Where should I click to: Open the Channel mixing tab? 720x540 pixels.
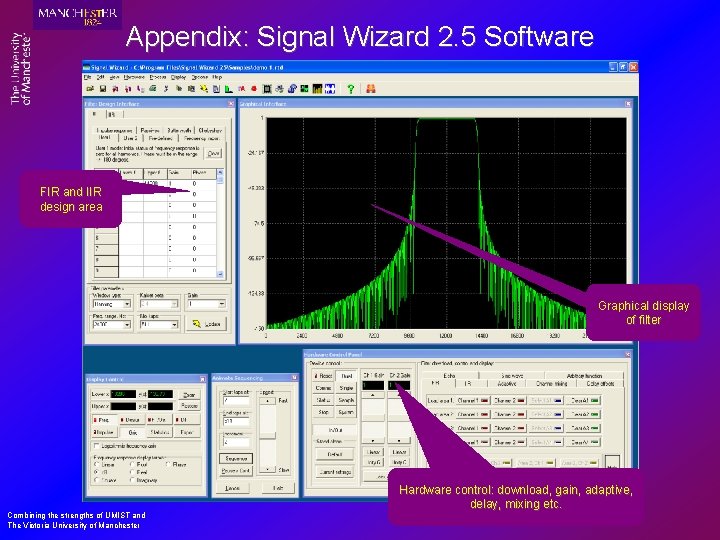point(551,383)
